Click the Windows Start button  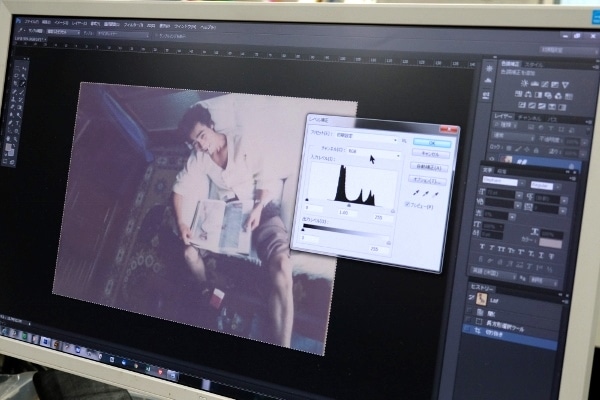pos(5,331)
